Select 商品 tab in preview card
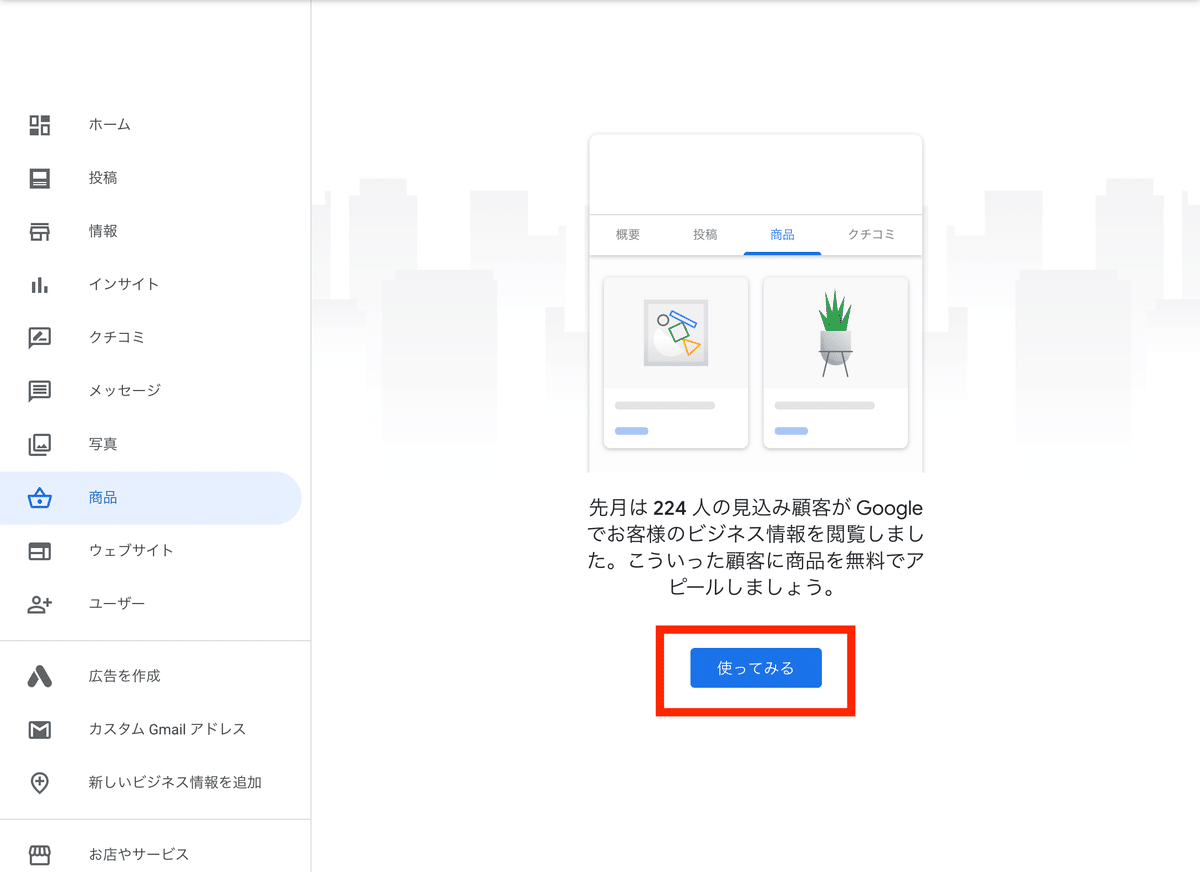This screenshot has width=1200, height=872. (x=782, y=235)
